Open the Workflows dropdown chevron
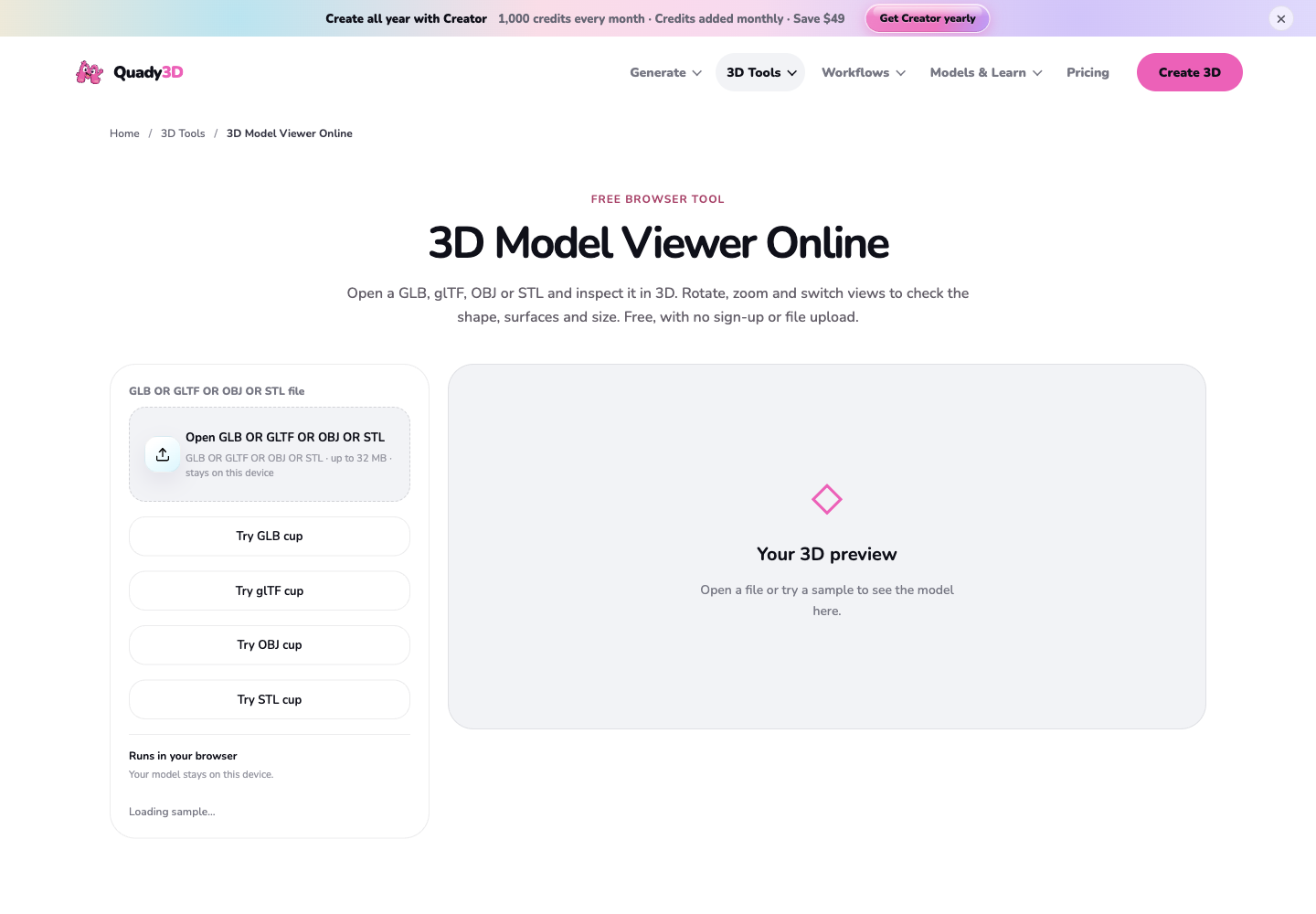 pyautogui.click(x=901, y=73)
